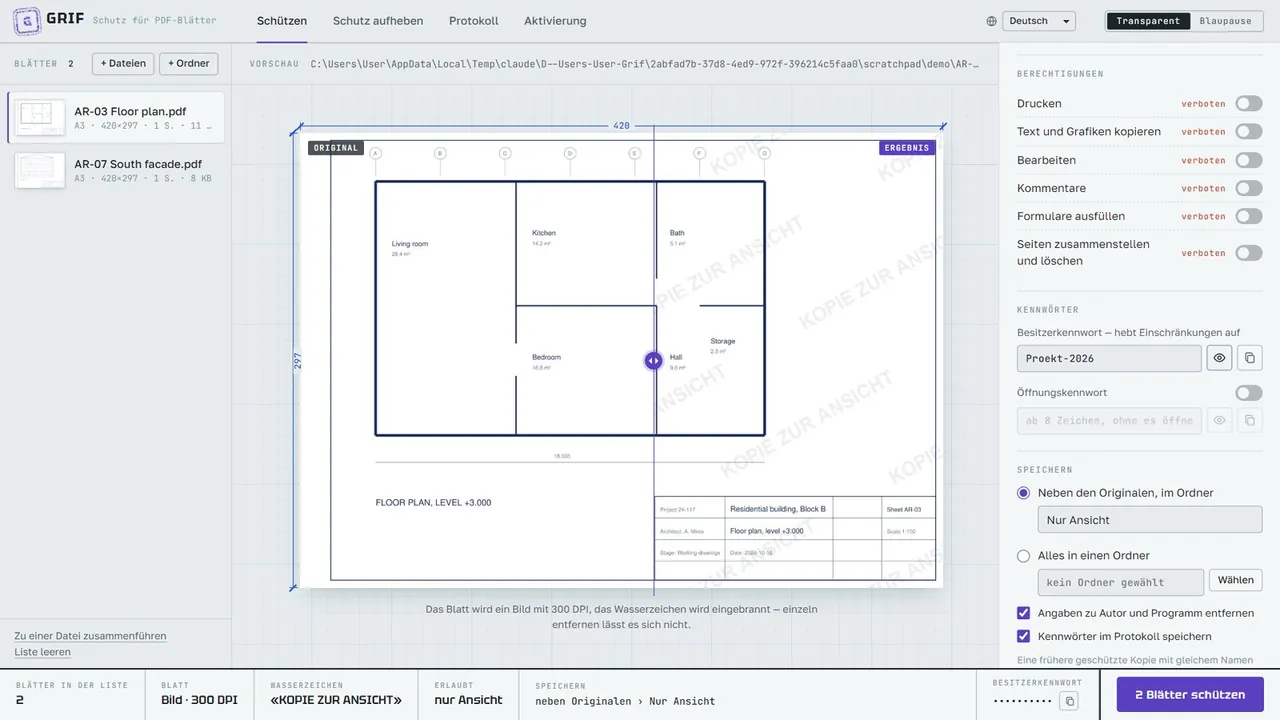
Task: Open the Schutz aufheben tab
Action: click(x=378, y=21)
